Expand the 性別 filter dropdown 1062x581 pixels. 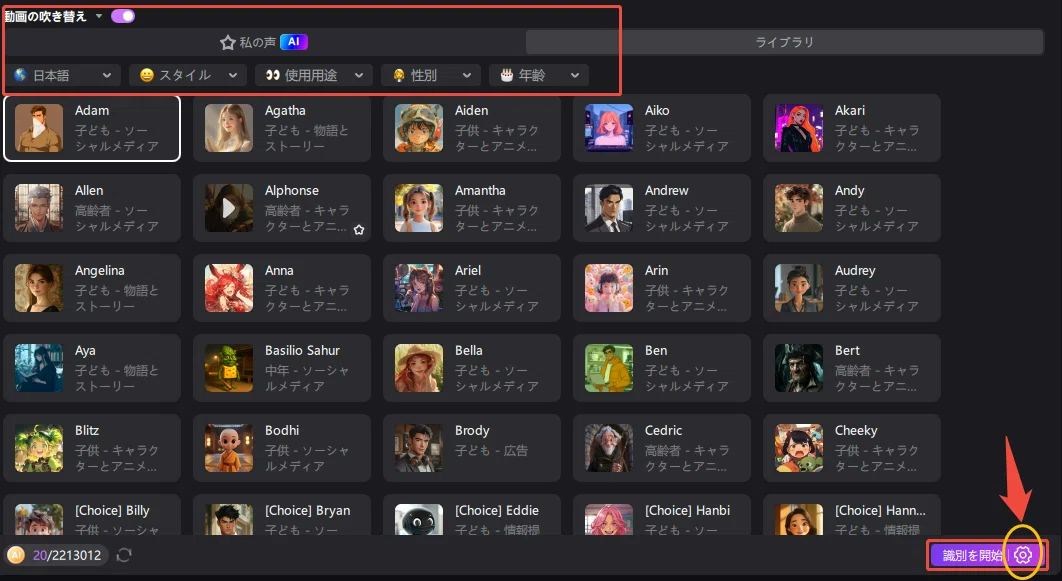pos(430,75)
